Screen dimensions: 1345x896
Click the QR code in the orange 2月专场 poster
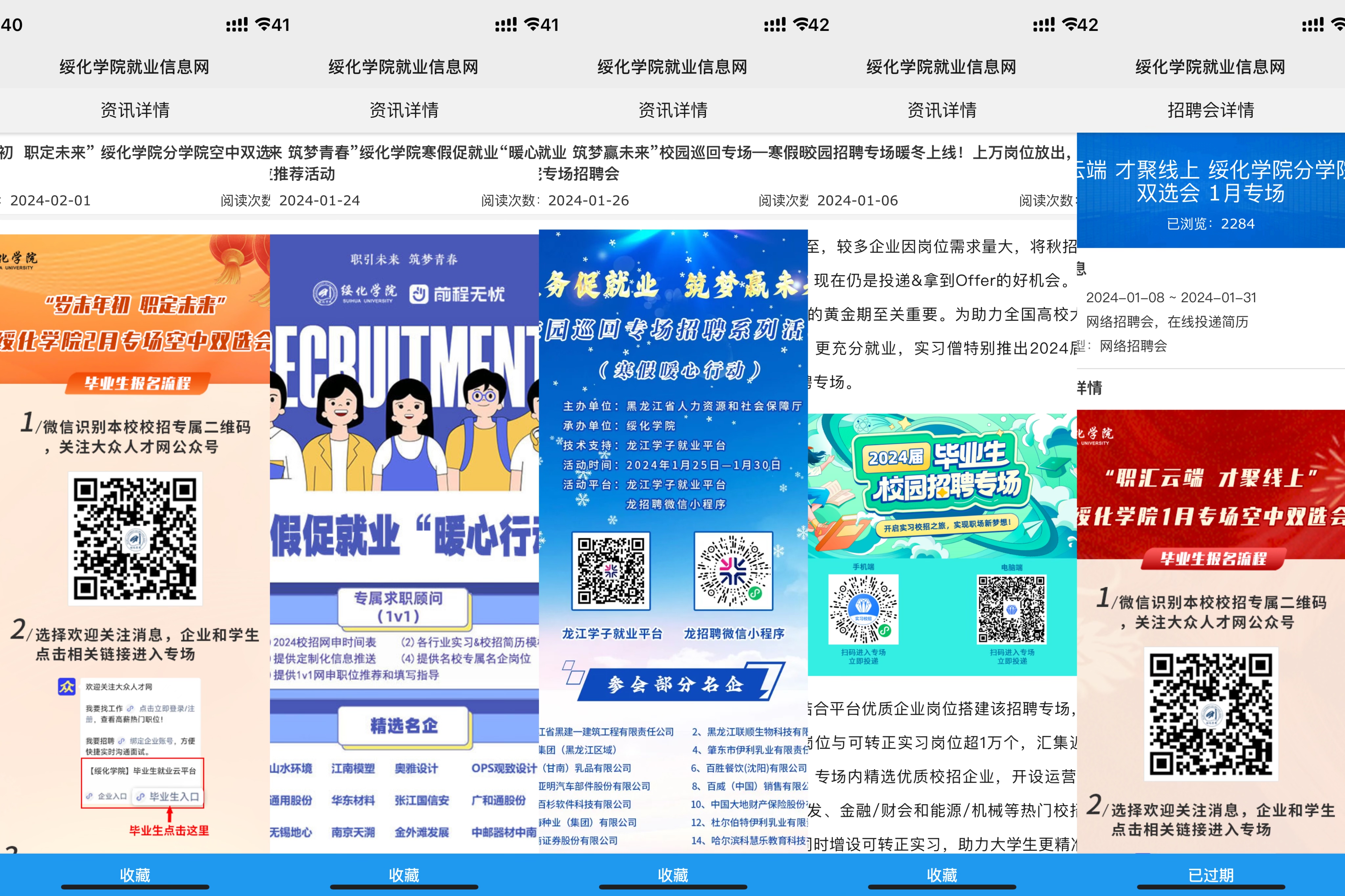click(x=136, y=538)
